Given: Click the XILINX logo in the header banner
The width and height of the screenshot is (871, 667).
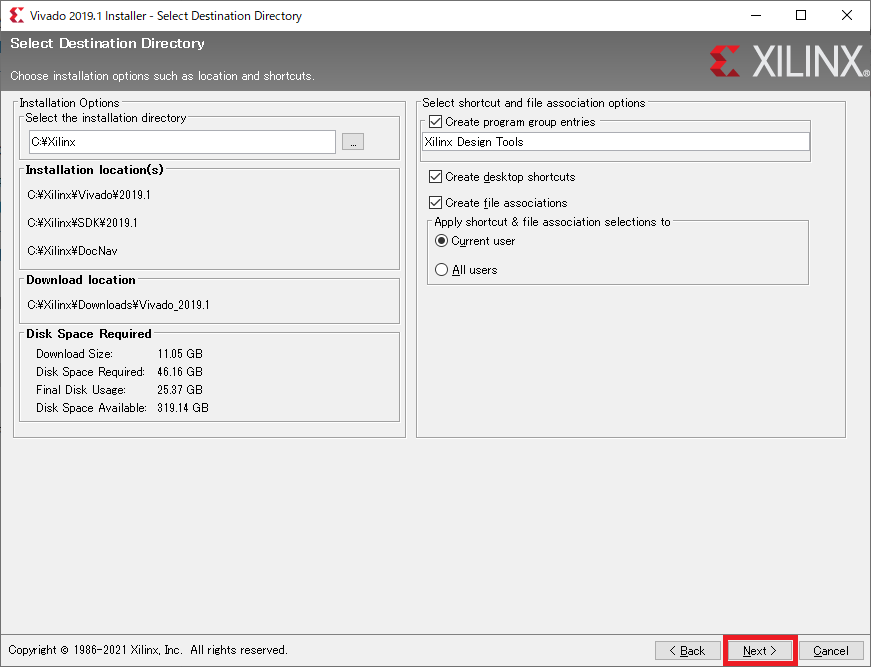Looking at the screenshot, I should pyautogui.click(x=788, y=62).
